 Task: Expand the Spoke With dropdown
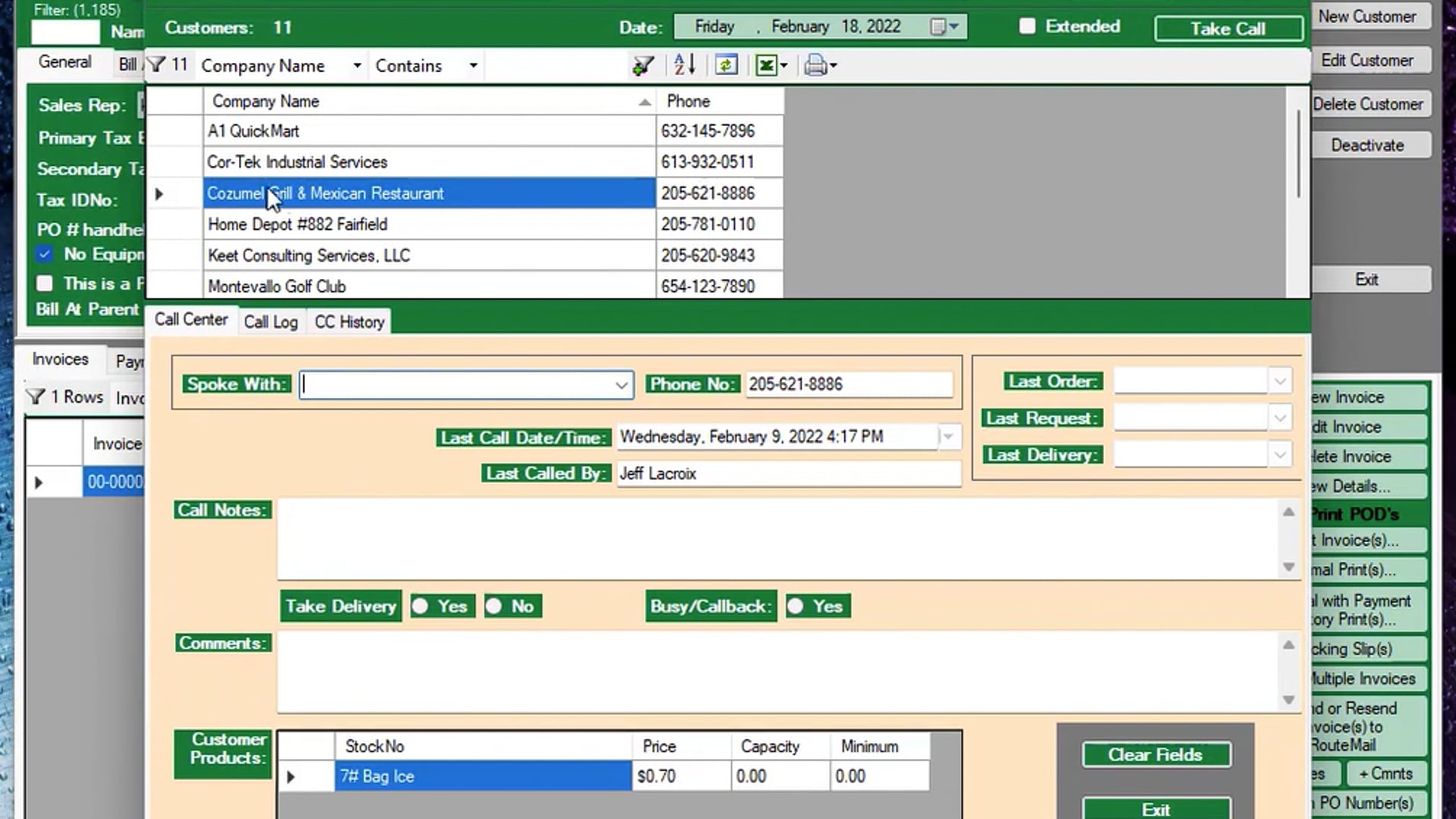[x=622, y=385]
